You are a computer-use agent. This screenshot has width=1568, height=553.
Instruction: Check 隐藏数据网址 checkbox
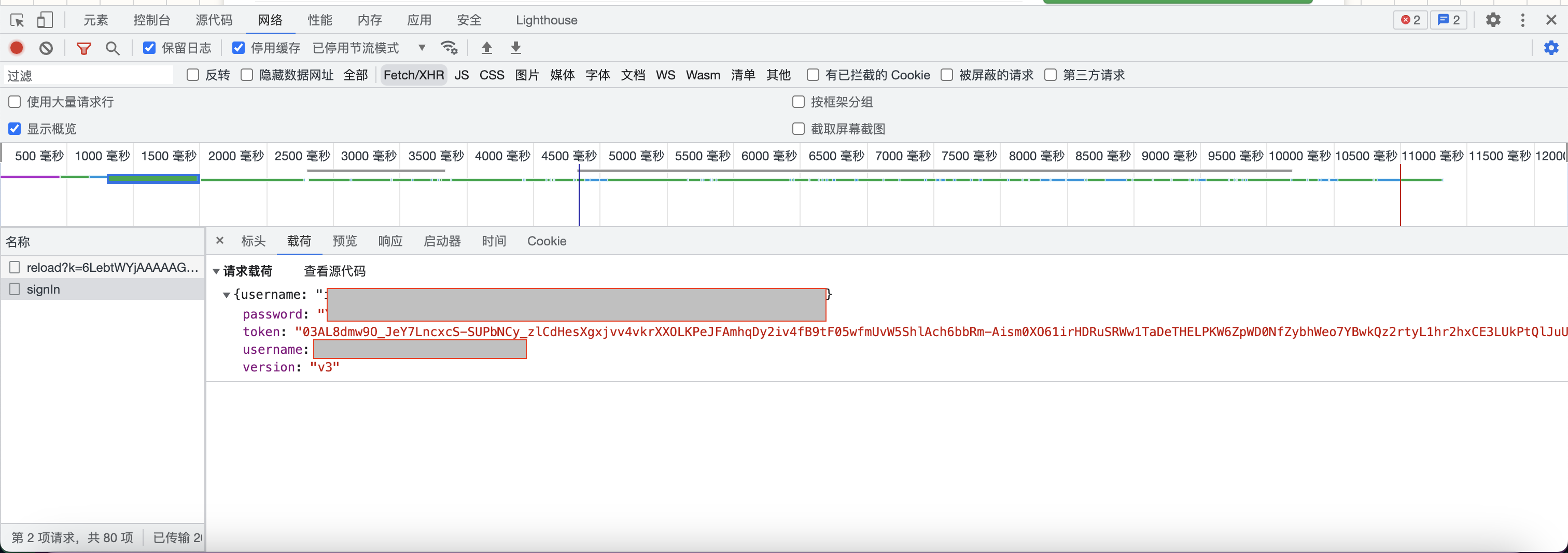246,75
